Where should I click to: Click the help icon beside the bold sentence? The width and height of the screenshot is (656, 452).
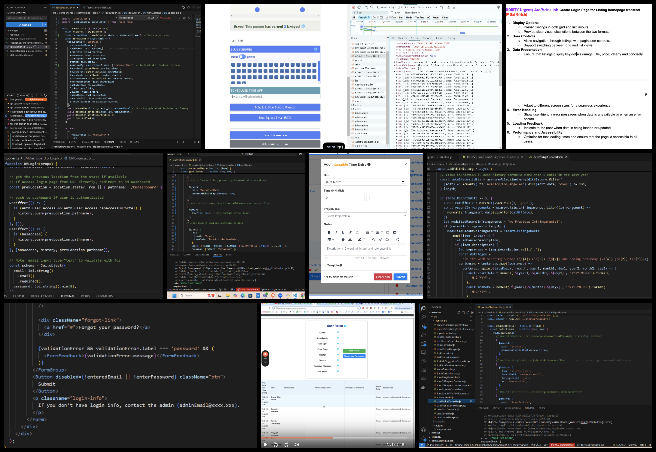coord(304,26)
